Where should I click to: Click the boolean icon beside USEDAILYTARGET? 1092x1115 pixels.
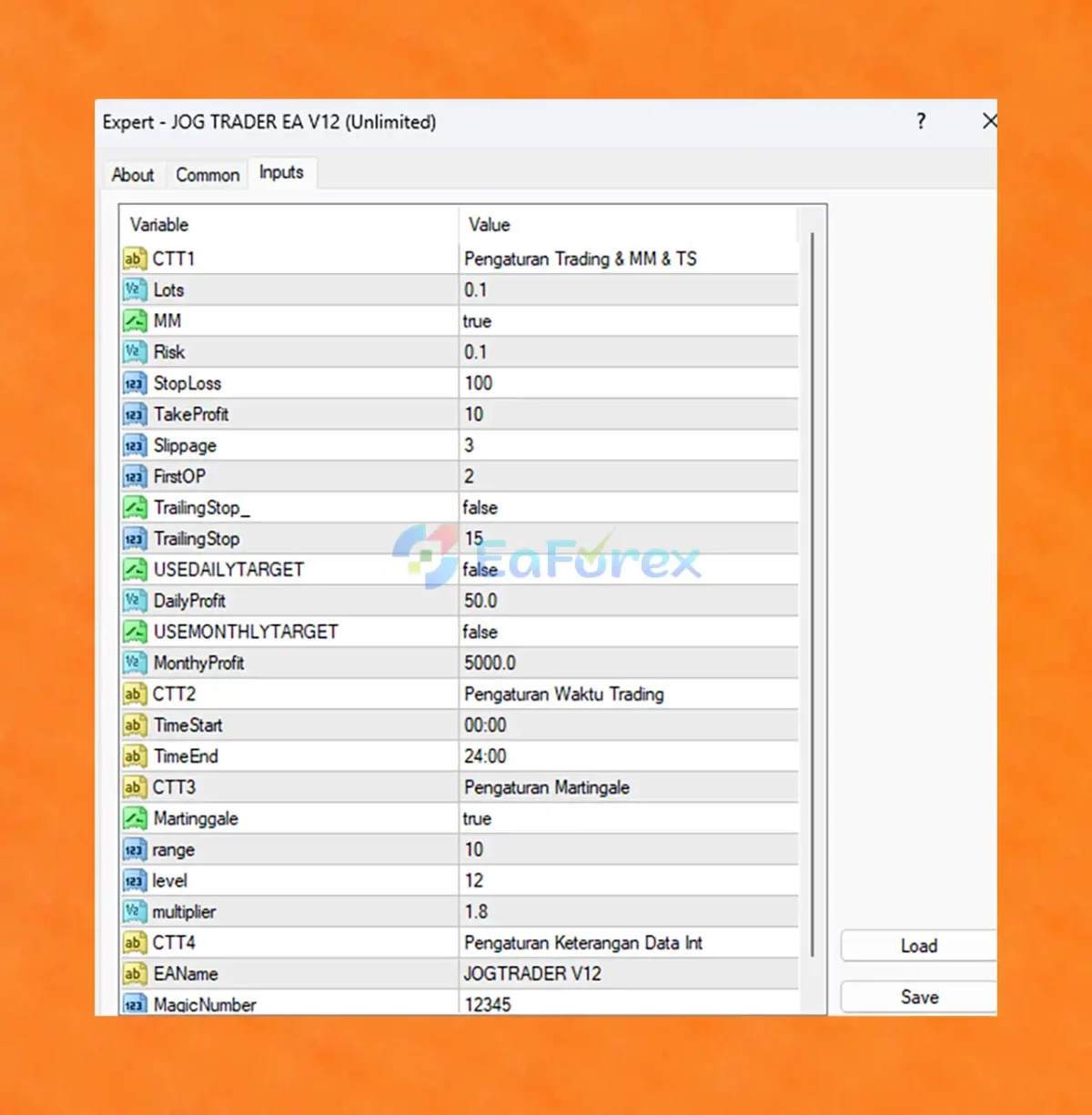(x=135, y=570)
